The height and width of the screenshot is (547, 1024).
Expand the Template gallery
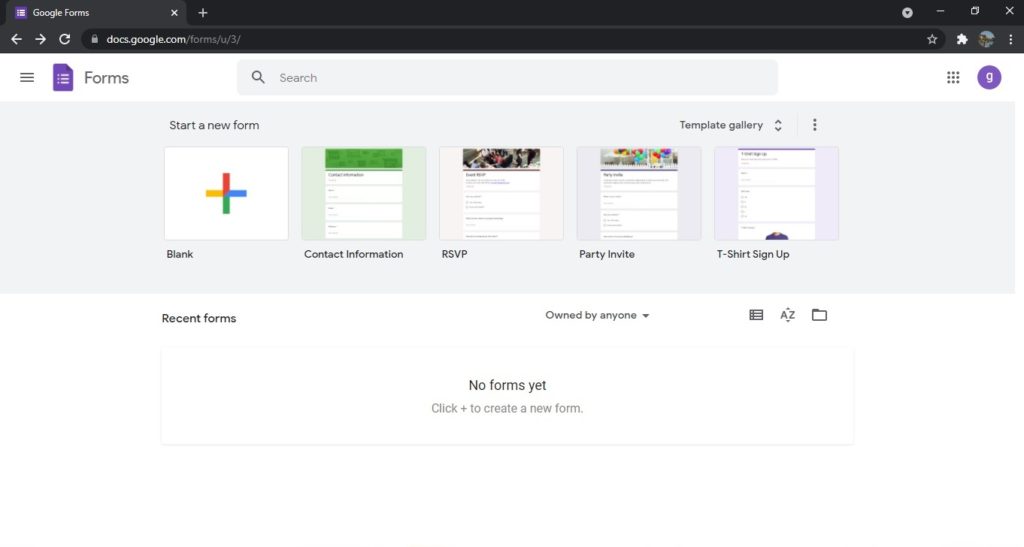pos(731,125)
